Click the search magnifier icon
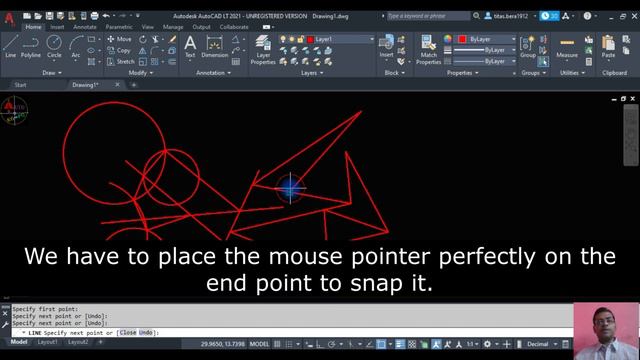Image resolution: width=640 pixels, height=360 pixels. click(x=476, y=16)
